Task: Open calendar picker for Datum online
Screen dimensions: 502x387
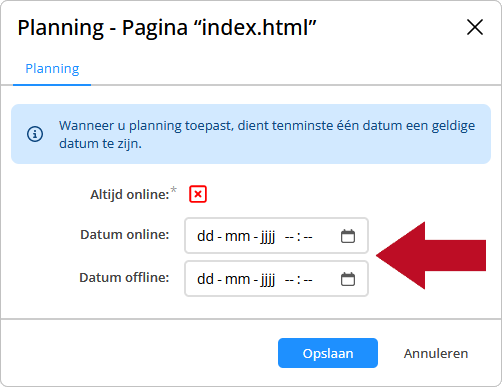Action: pyautogui.click(x=348, y=236)
